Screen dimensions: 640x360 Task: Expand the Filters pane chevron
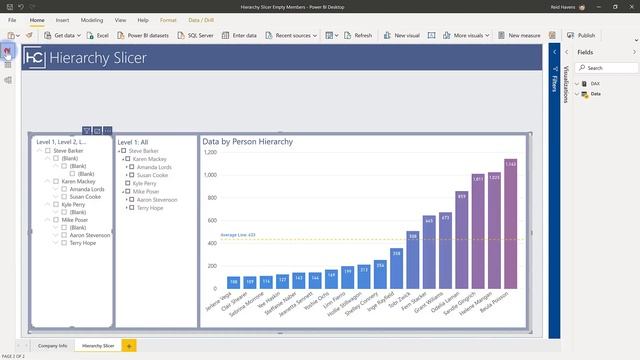pos(554,52)
